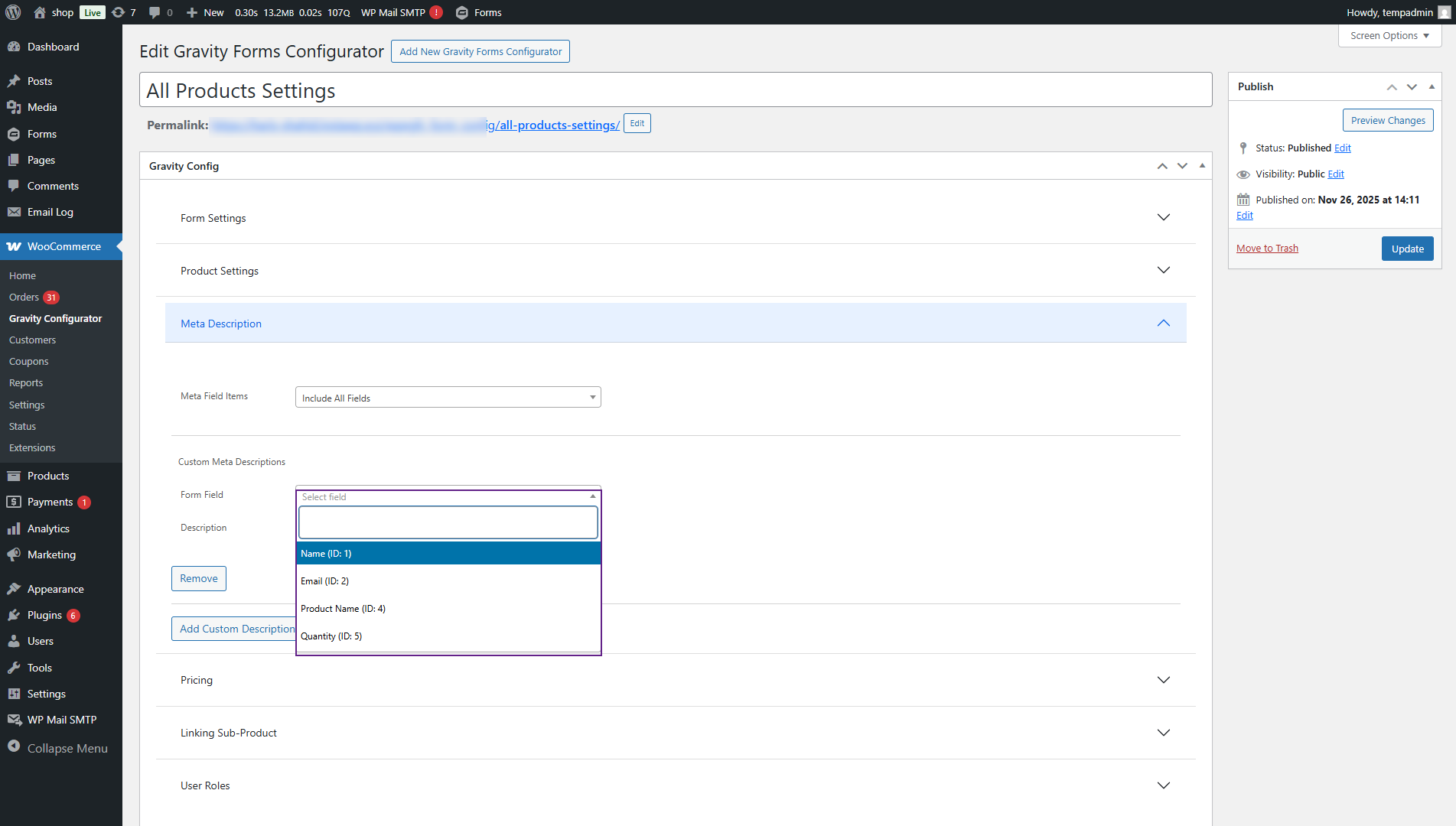This screenshot has height=826, width=1456.
Task: Click the Collapse Menu arrow icon
Action: 14,746
